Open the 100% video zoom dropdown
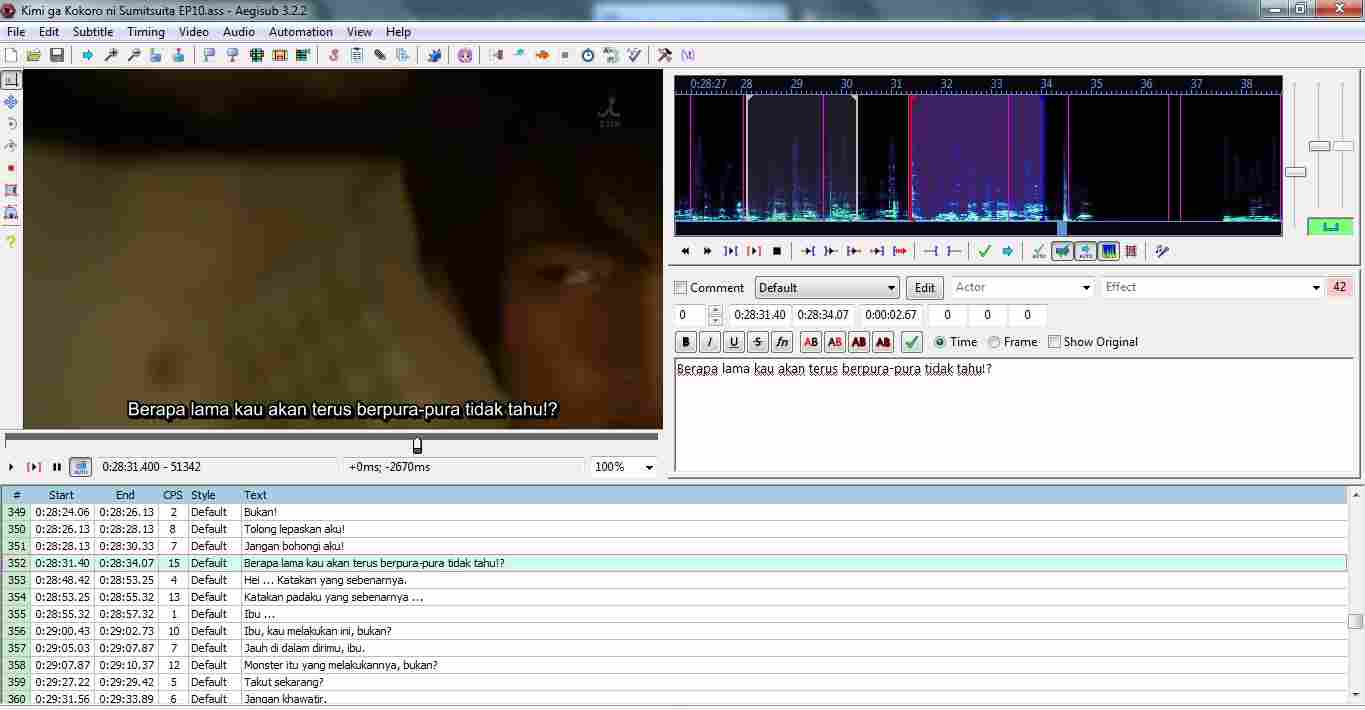The image size is (1365, 710). pyautogui.click(x=625, y=467)
